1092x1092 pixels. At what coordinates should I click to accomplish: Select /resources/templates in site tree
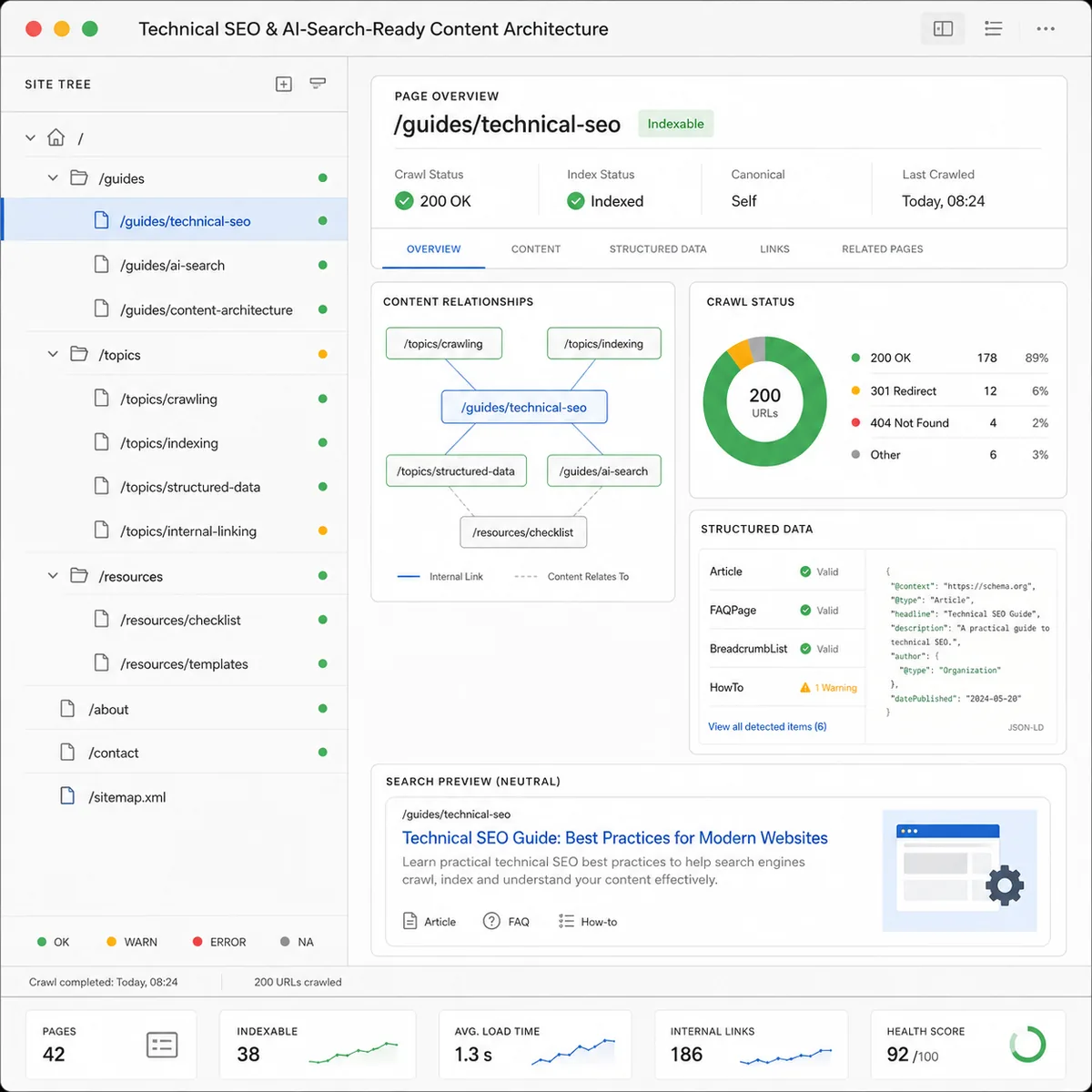coord(174,663)
